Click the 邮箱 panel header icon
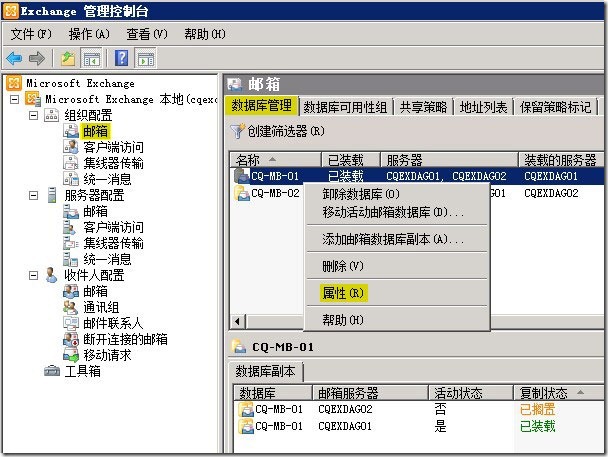608x457 pixels. (x=235, y=84)
